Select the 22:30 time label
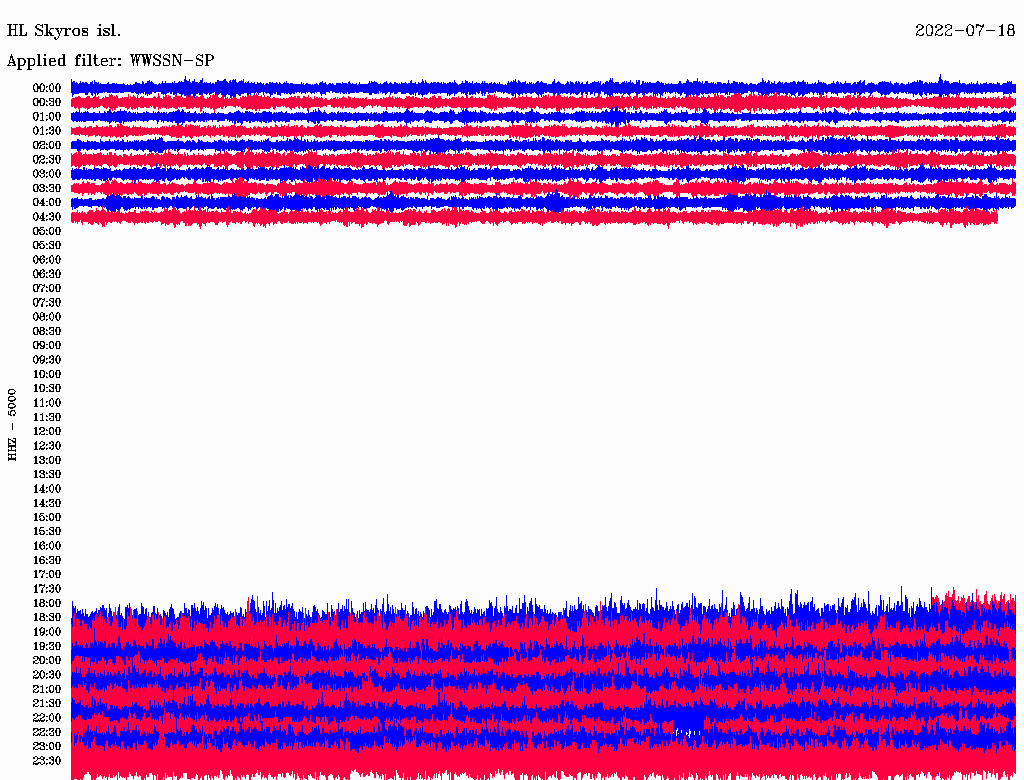 pos(47,732)
